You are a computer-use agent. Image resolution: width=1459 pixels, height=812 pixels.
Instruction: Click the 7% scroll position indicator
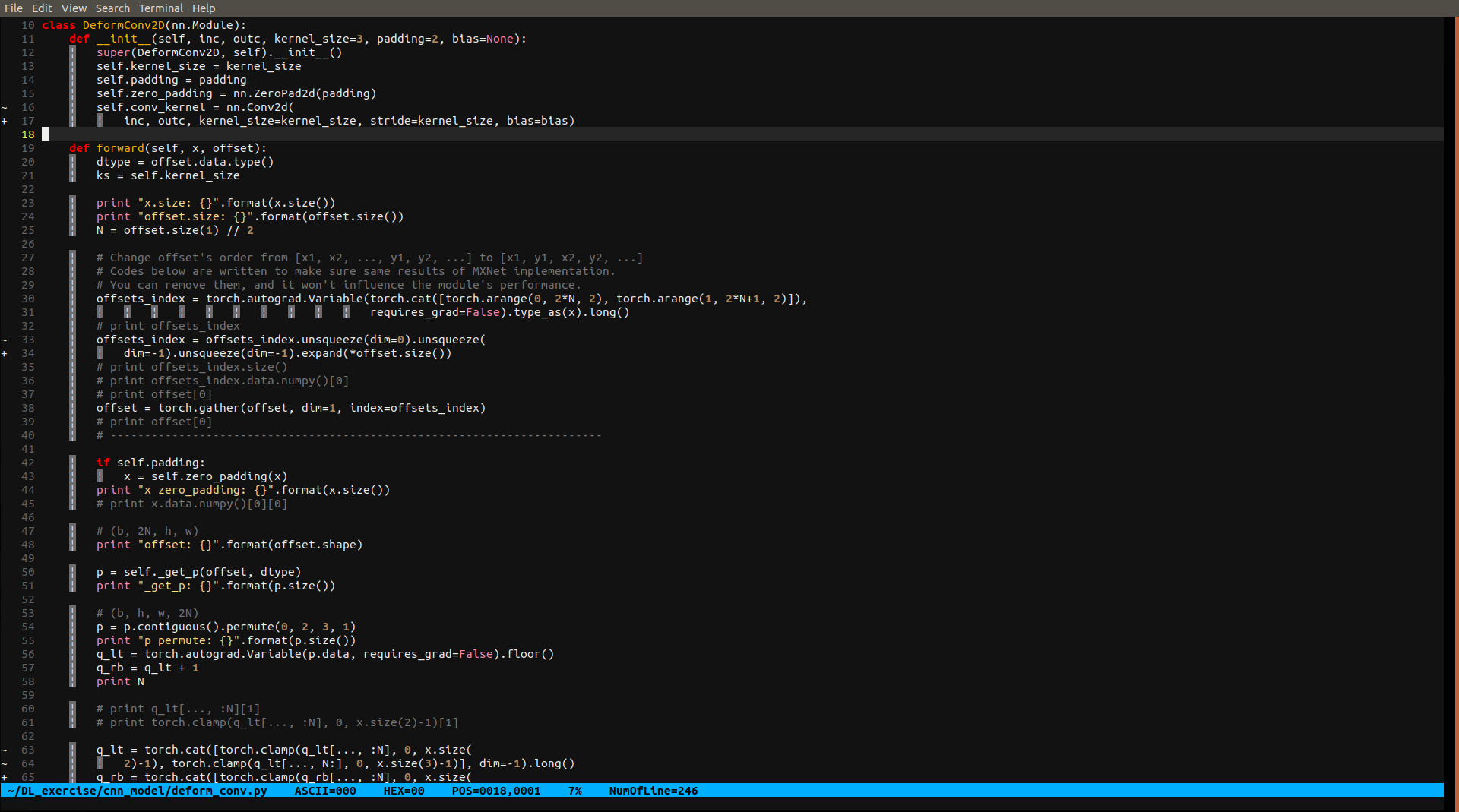coord(576,791)
